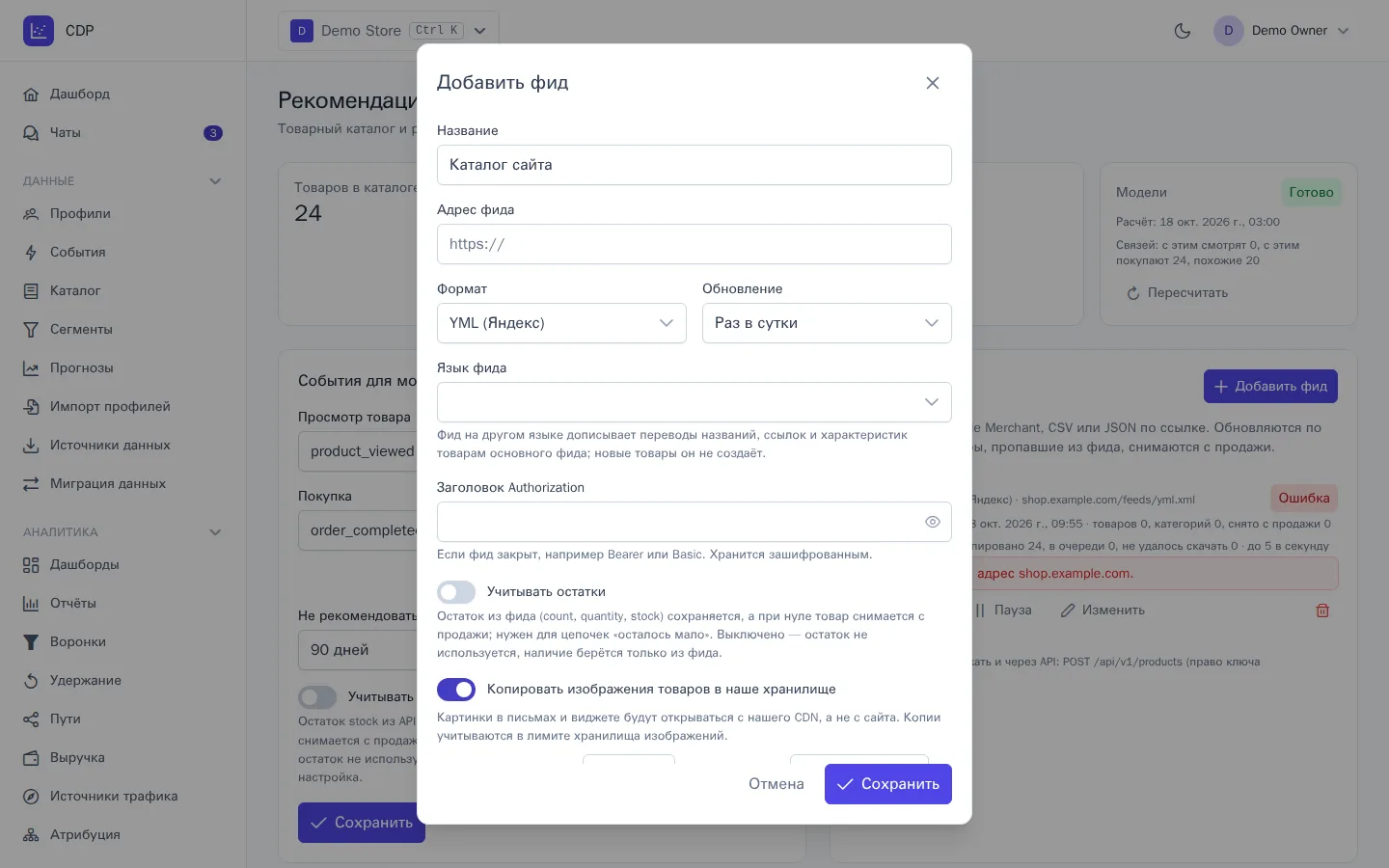Click the Чаты sidebar icon
The height and width of the screenshot is (868, 1389).
tap(31, 133)
